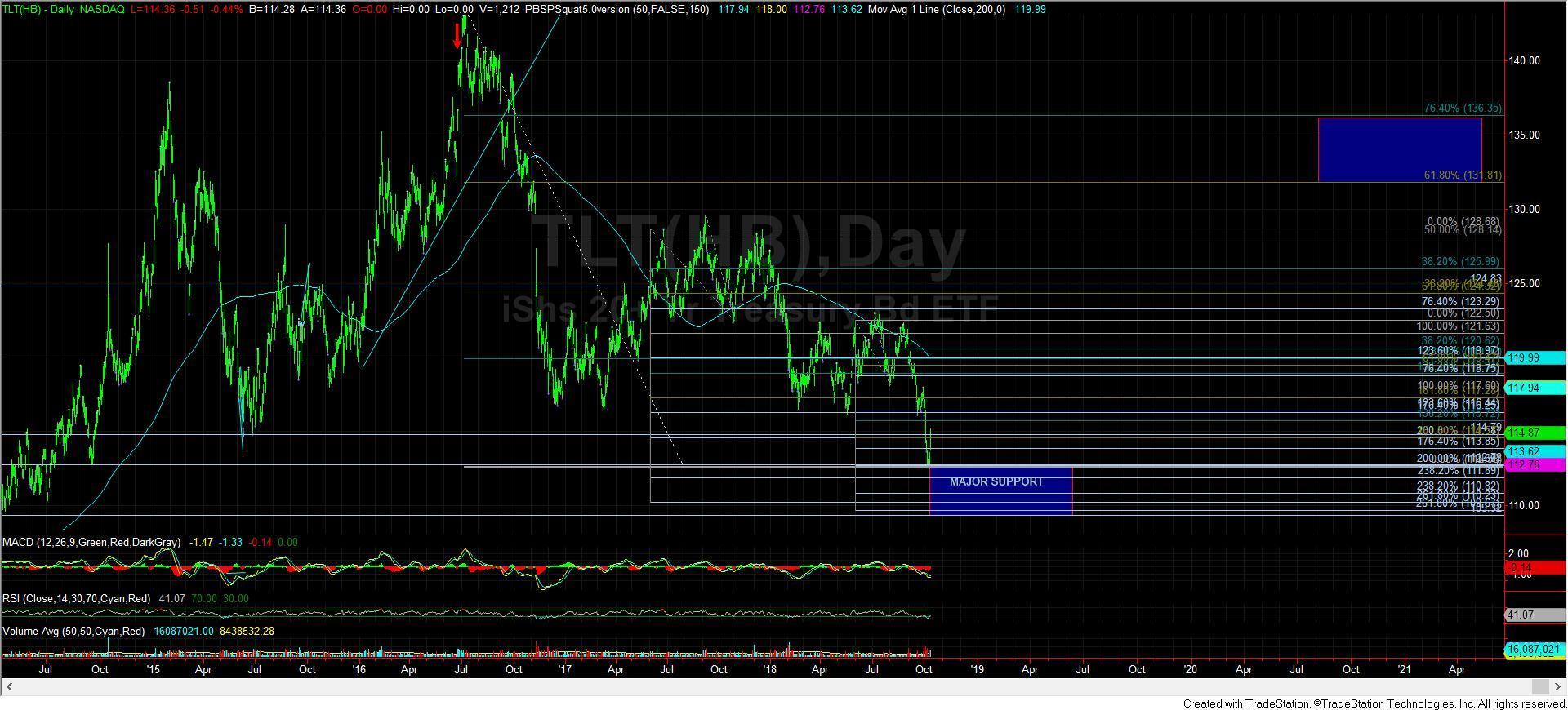The height and width of the screenshot is (710, 1568).
Task: Click the '8438532.28' average volume value
Action: [246, 631]
